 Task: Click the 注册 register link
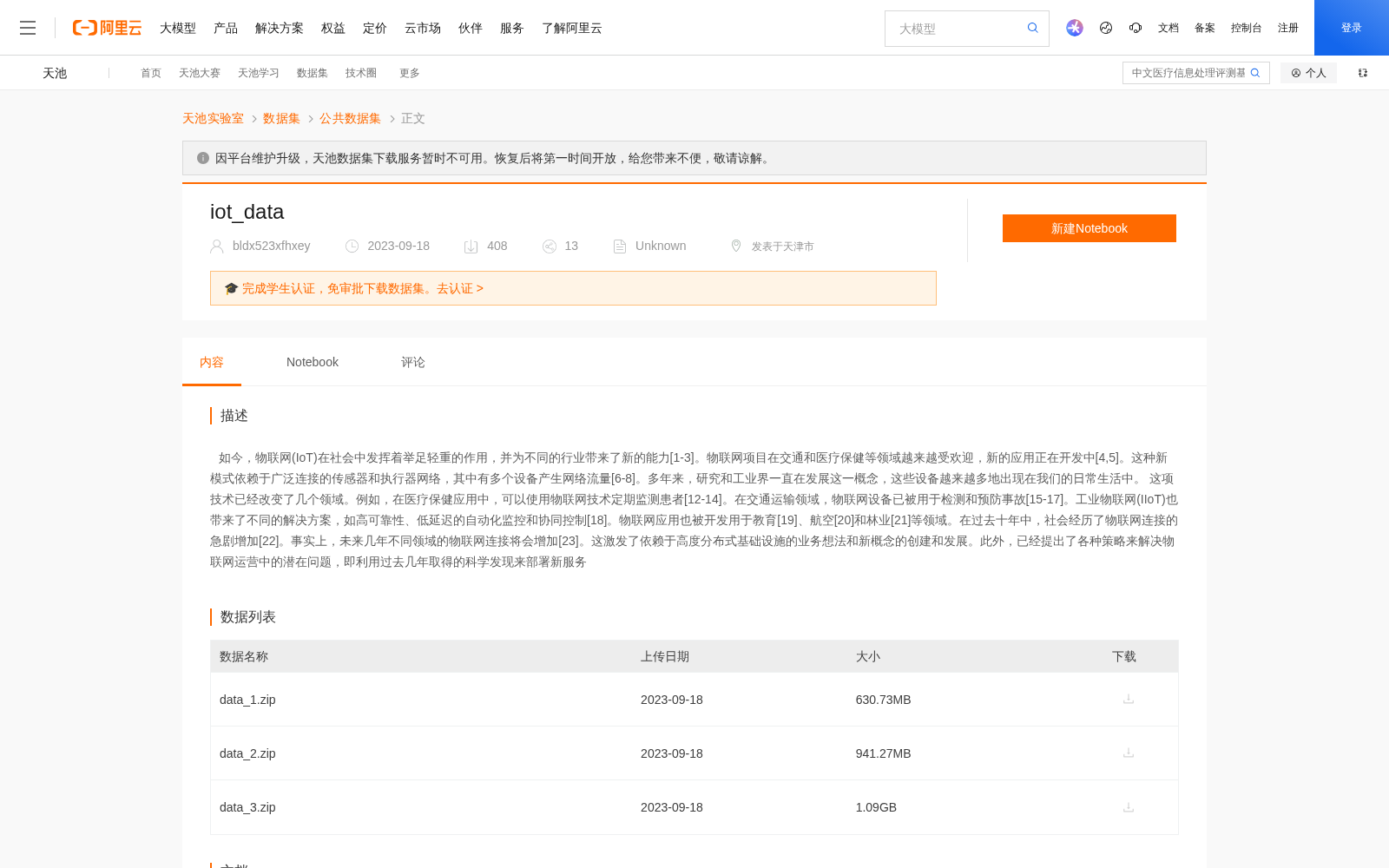pos(1288,28)
